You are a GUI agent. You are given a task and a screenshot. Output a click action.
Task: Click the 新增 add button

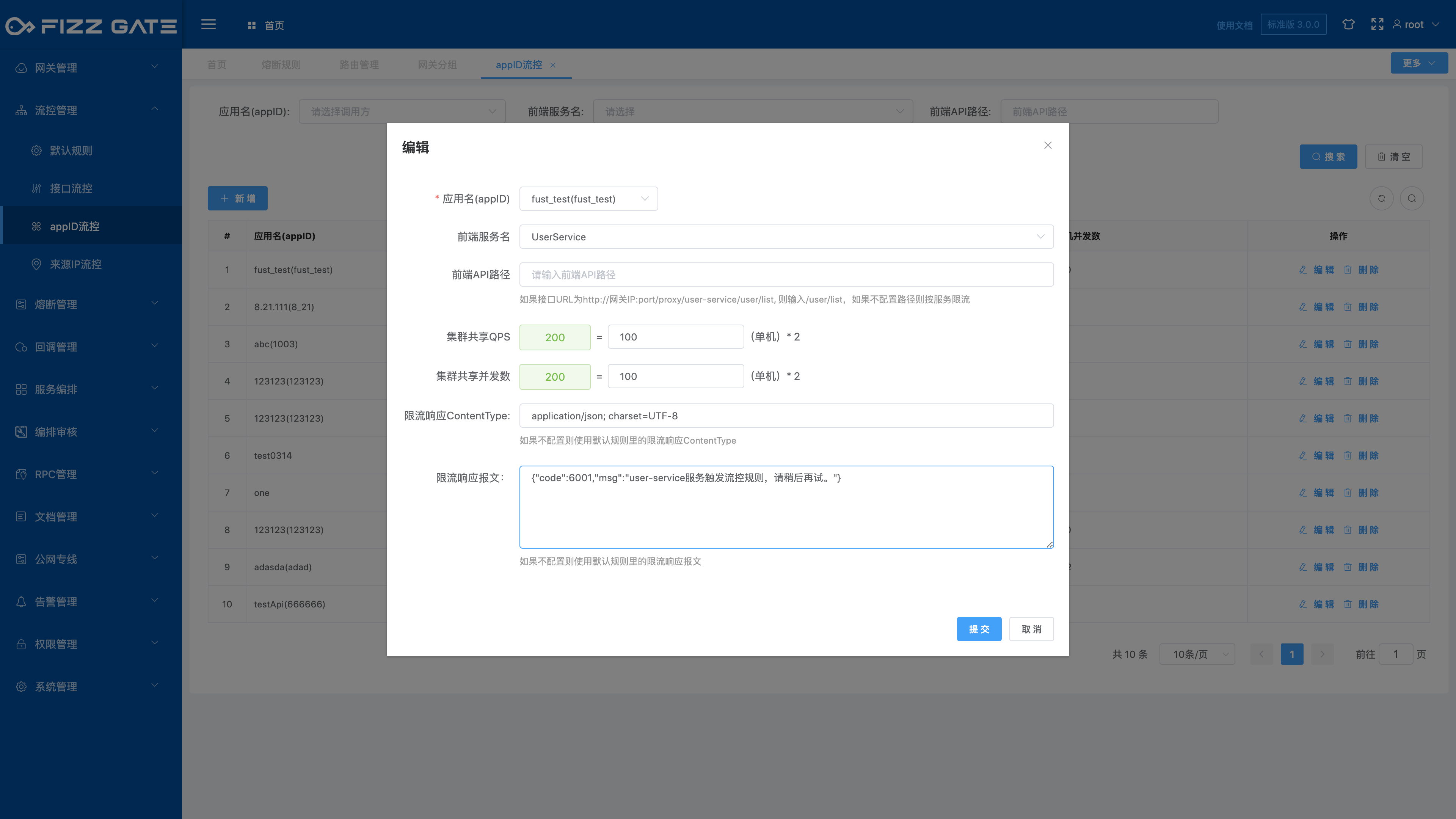[237, 198]
